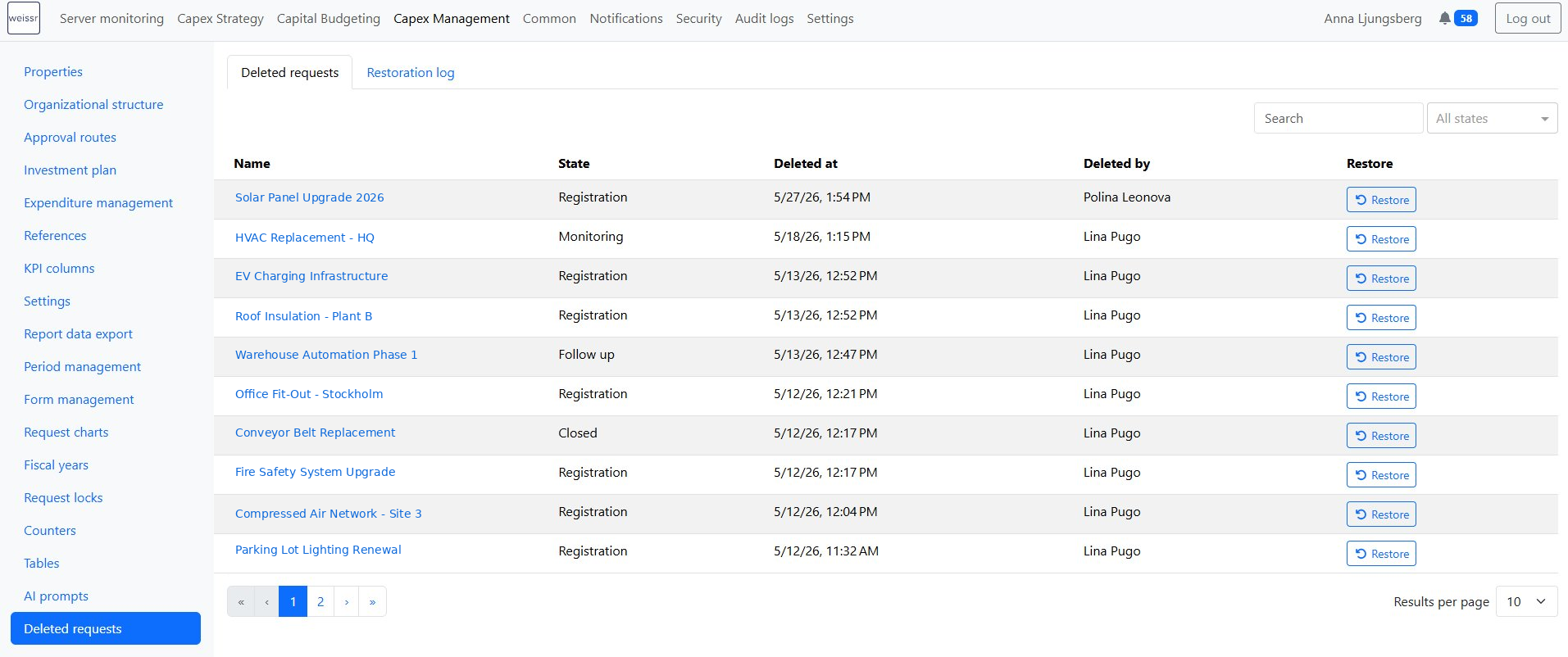This screenshot has height=657, width=1568.
Task: Open Approval routes in sidebar
Action: (70, 137)
